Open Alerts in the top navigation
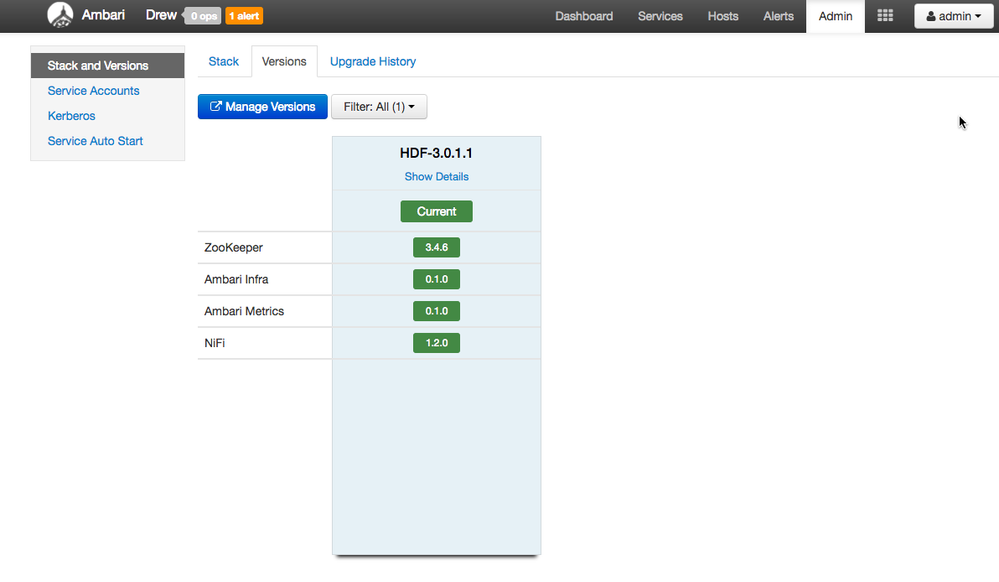 778,16
